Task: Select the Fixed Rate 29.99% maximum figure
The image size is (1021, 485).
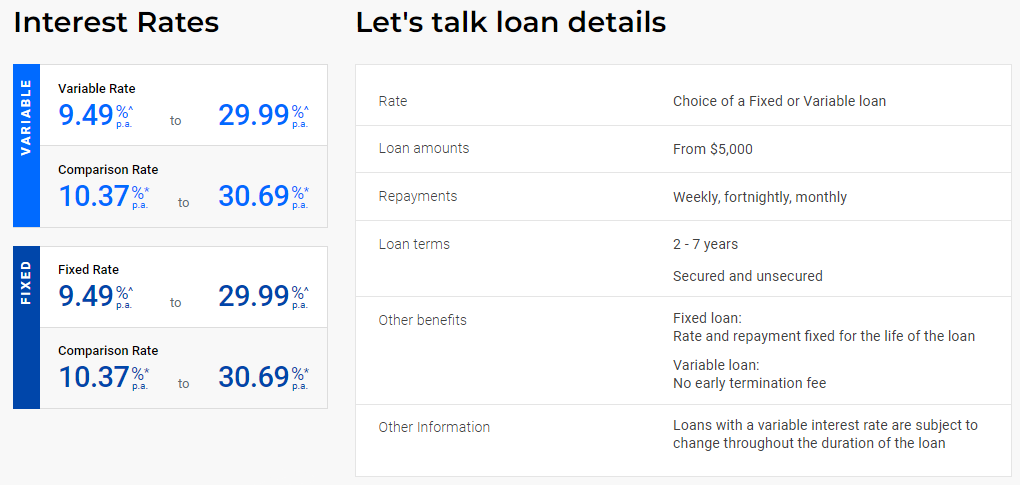Action: (x=264, y=296)
